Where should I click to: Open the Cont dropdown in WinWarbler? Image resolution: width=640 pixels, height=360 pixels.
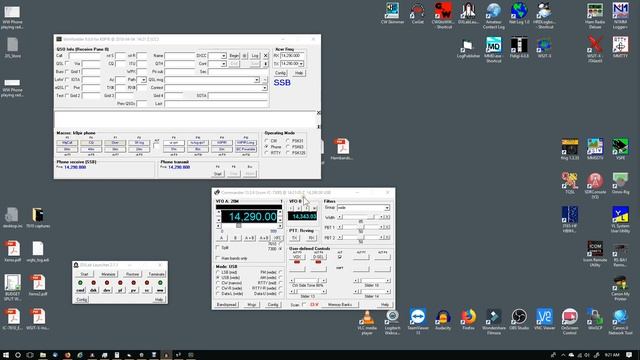pyautogui.click(x=224, y=64)
